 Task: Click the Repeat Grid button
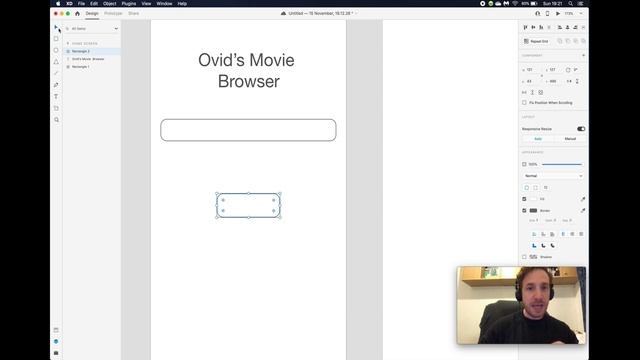(x=536, y=41)
